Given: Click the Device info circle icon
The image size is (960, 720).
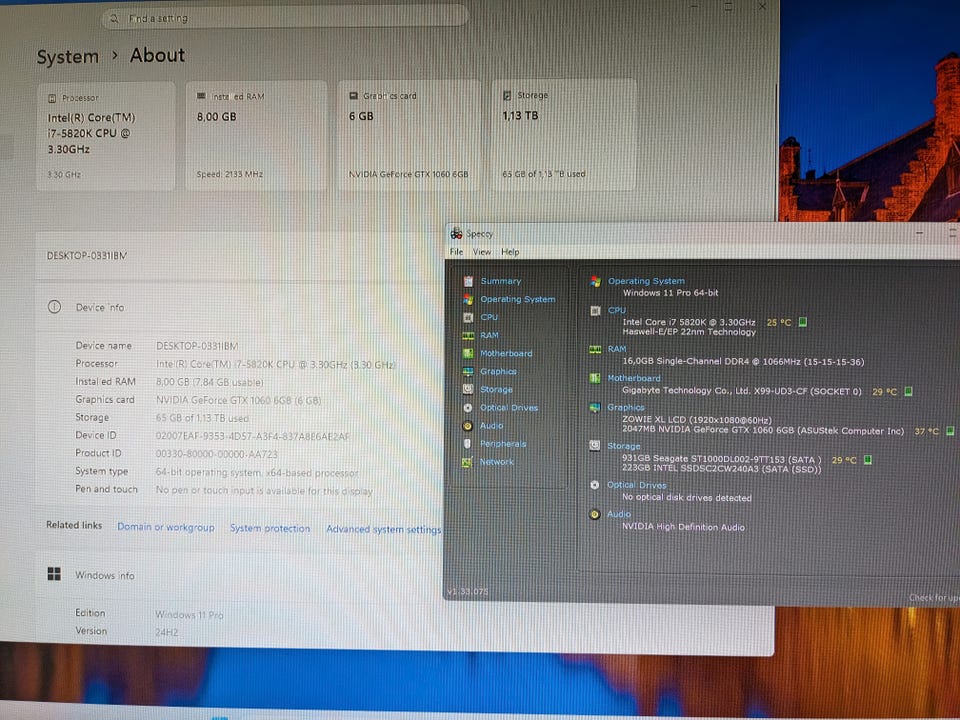Looking at the screenshot, I should [x=54, y=307].
